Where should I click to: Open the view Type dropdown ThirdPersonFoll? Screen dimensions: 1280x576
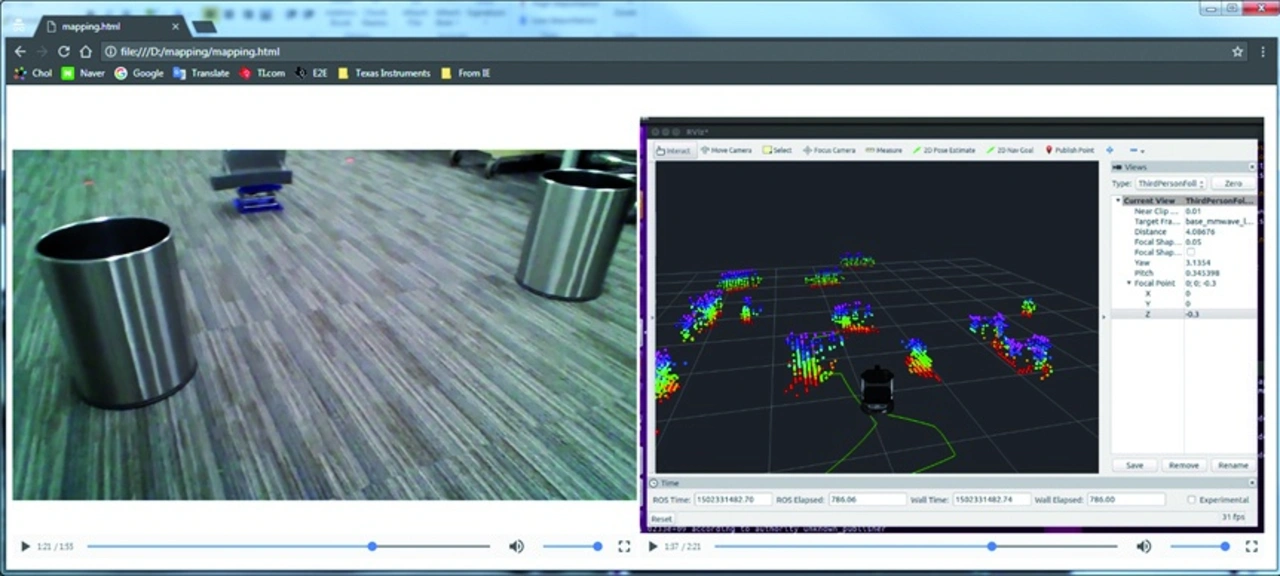[x=1170, y=184]
